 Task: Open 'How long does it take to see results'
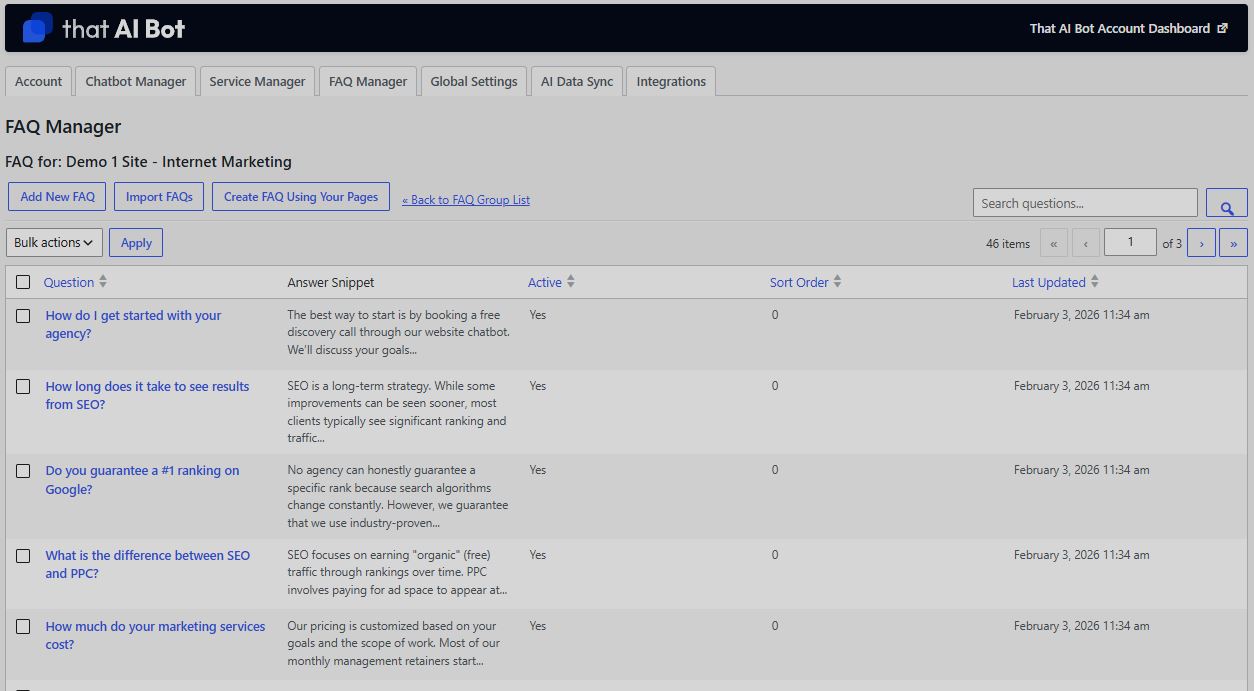click(147, 396)
